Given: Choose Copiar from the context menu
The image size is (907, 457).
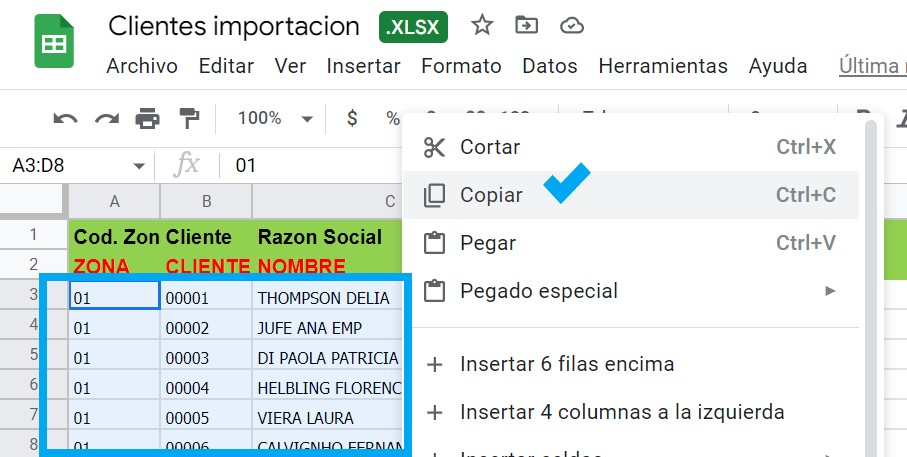Looking at the screenshot, I should point(631,195).
